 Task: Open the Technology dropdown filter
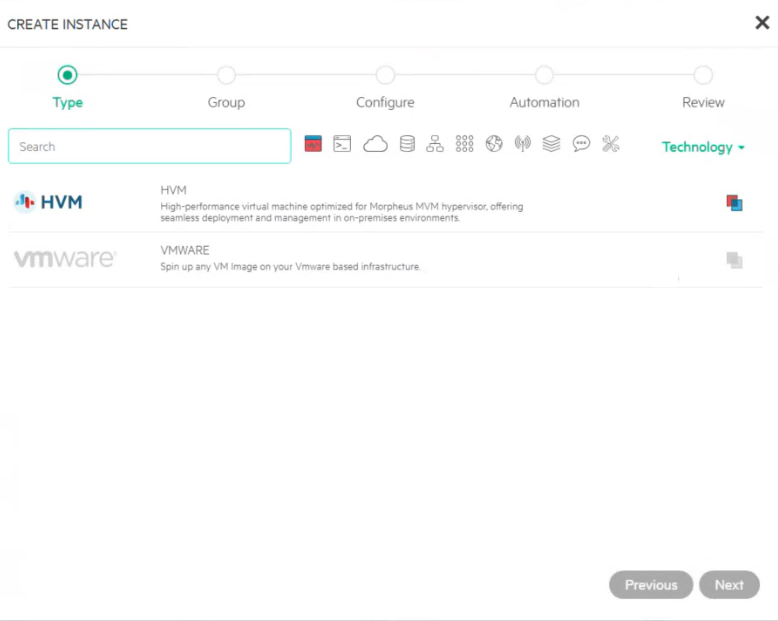pos(703,147)
